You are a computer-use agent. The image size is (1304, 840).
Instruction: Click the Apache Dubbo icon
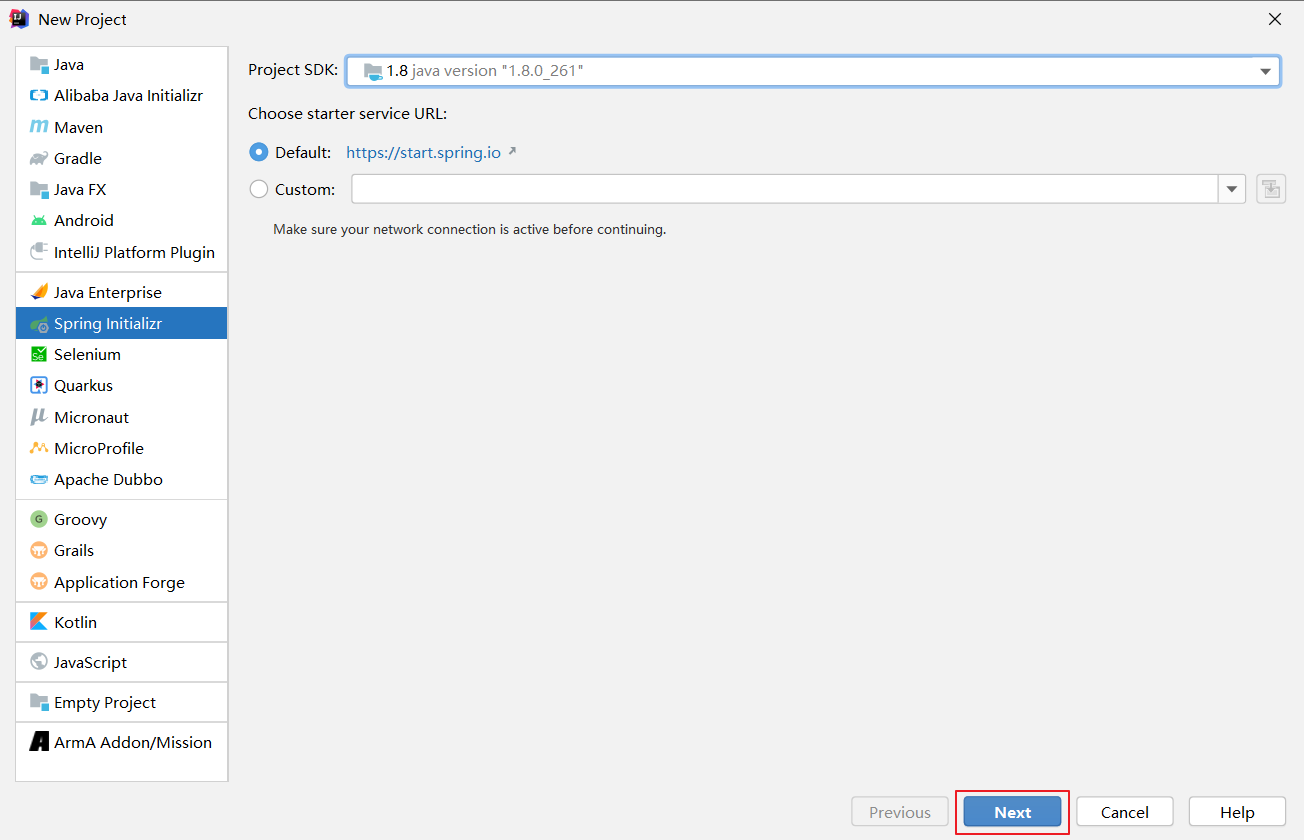39,479
